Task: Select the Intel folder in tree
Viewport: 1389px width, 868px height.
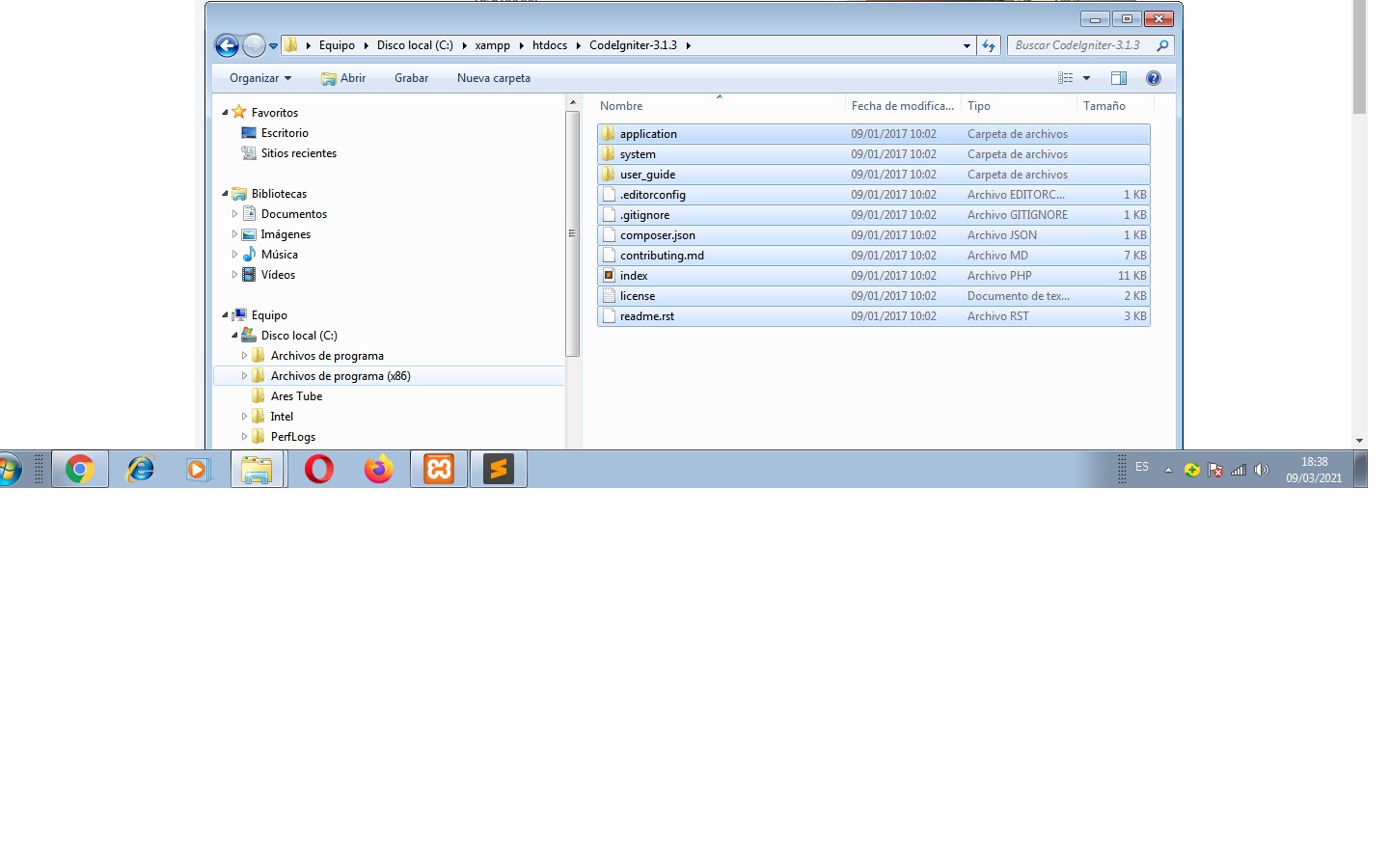Action: (x=282, y=417)
